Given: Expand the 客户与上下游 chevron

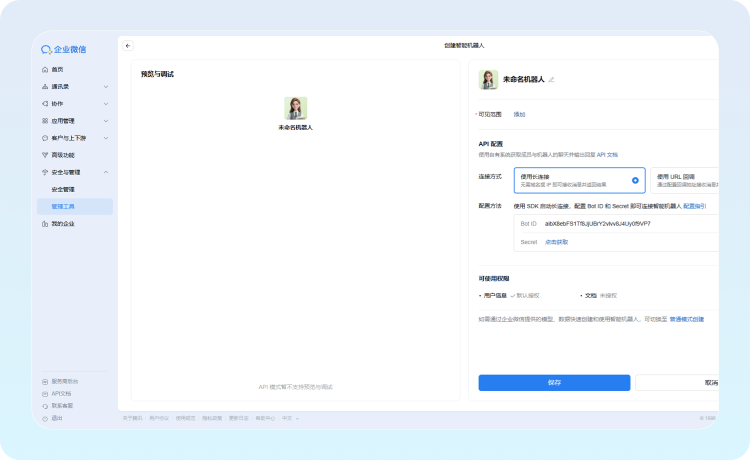Looking at the screenshot, I should pos(106,138).
